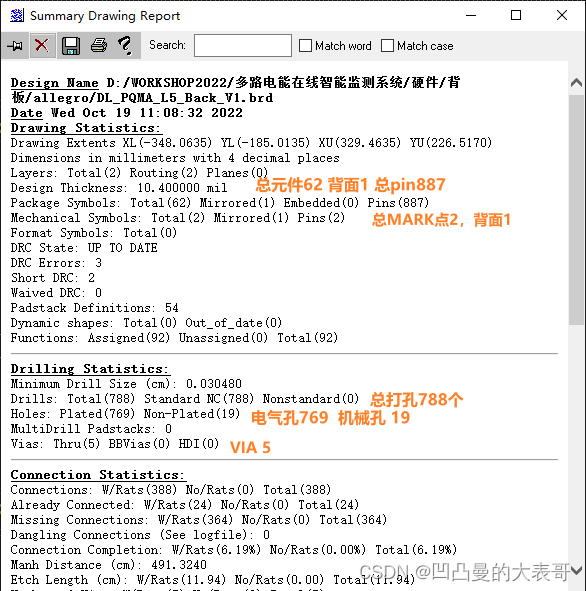The height and width of the screenshot is (591, 586).
Task: Print the report with the printer icon
Action: (x=99, y=46)
